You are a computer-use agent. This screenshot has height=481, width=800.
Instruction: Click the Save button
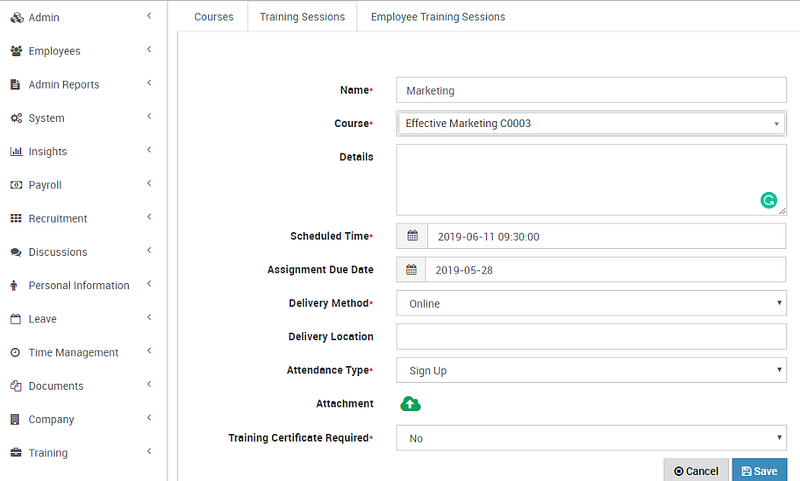point(759,471)
